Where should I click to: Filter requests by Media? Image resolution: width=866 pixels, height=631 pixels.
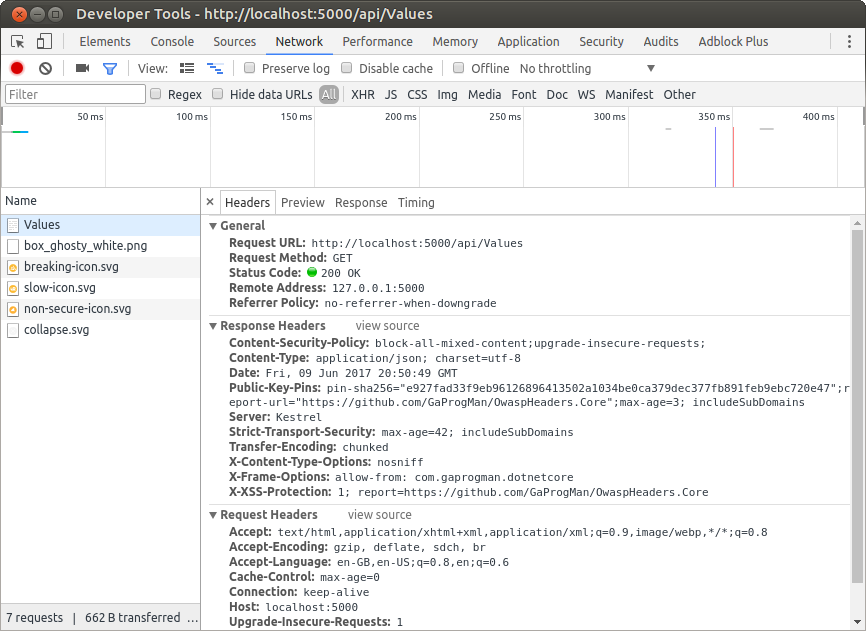[484, 94]
